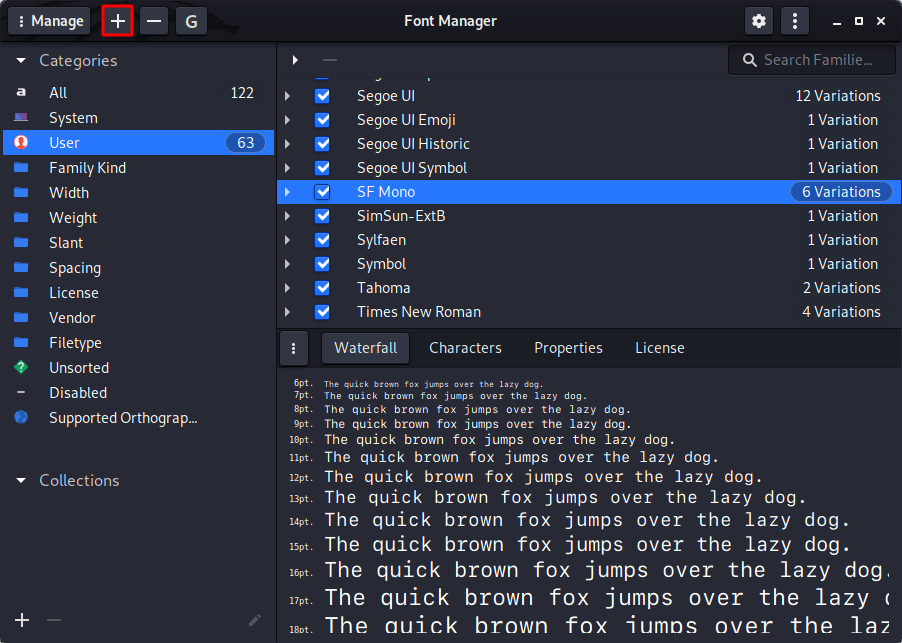Uncheck the Times New Roman checkbox

coord(322,312)
